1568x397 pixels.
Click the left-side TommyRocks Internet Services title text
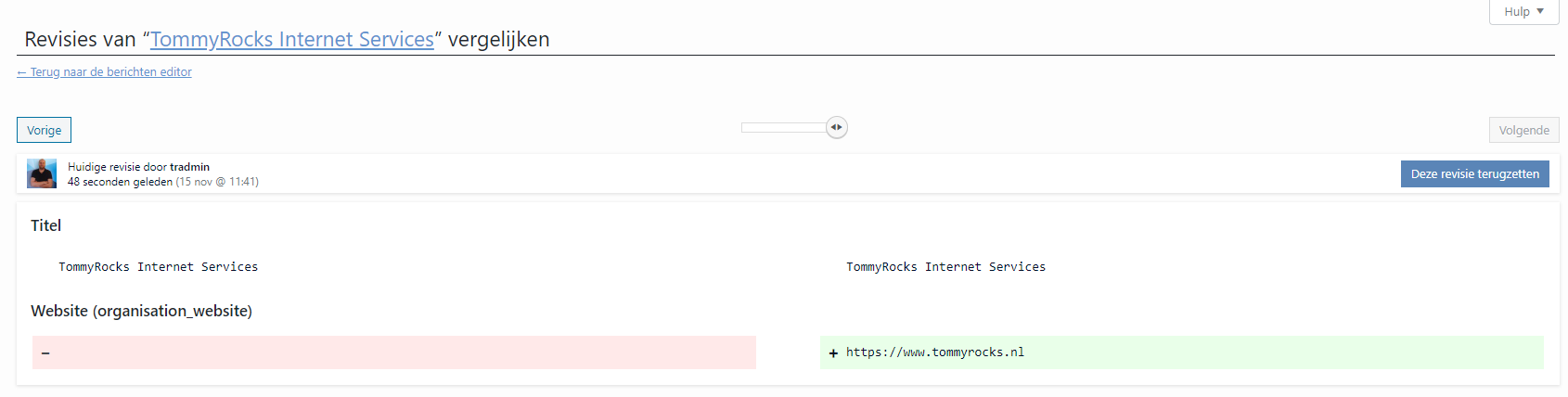[158, 266]
